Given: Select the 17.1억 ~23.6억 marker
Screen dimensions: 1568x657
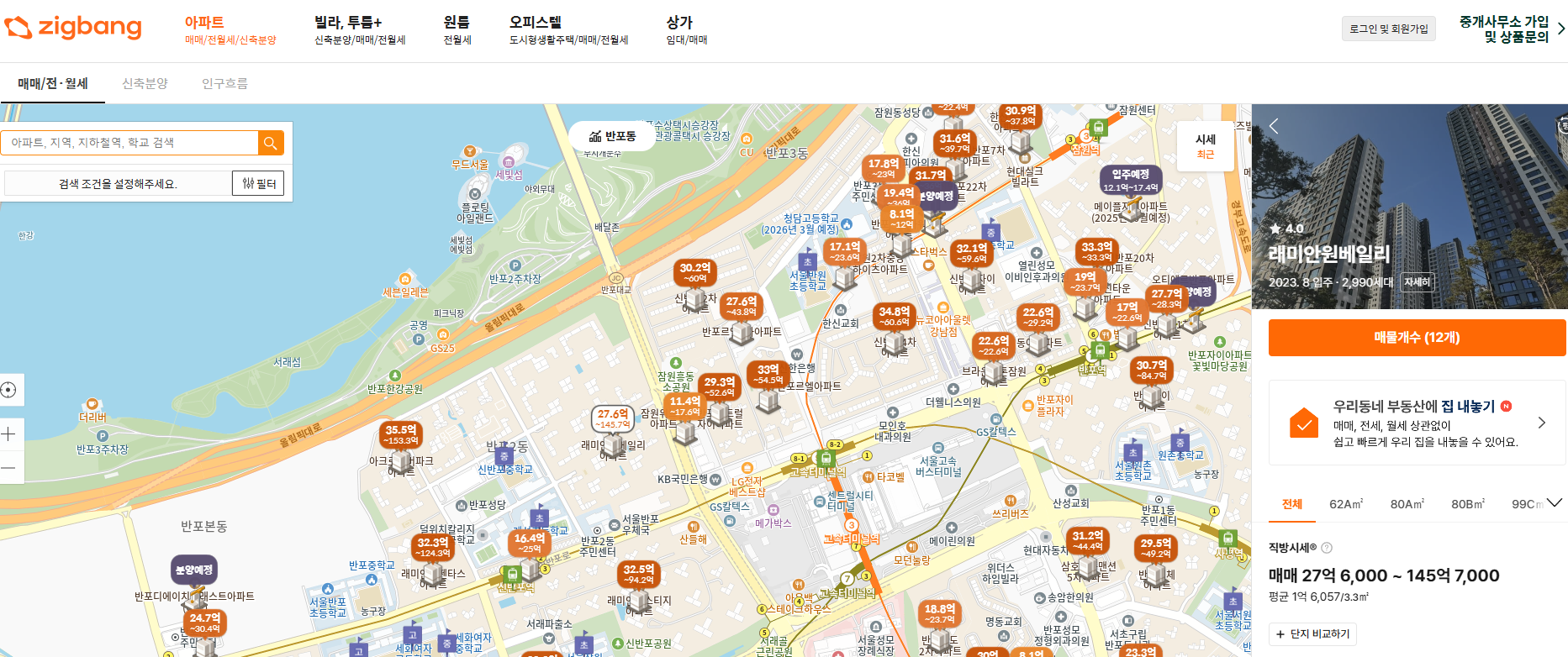Looking at the screenshot, I should coord(844,251).
